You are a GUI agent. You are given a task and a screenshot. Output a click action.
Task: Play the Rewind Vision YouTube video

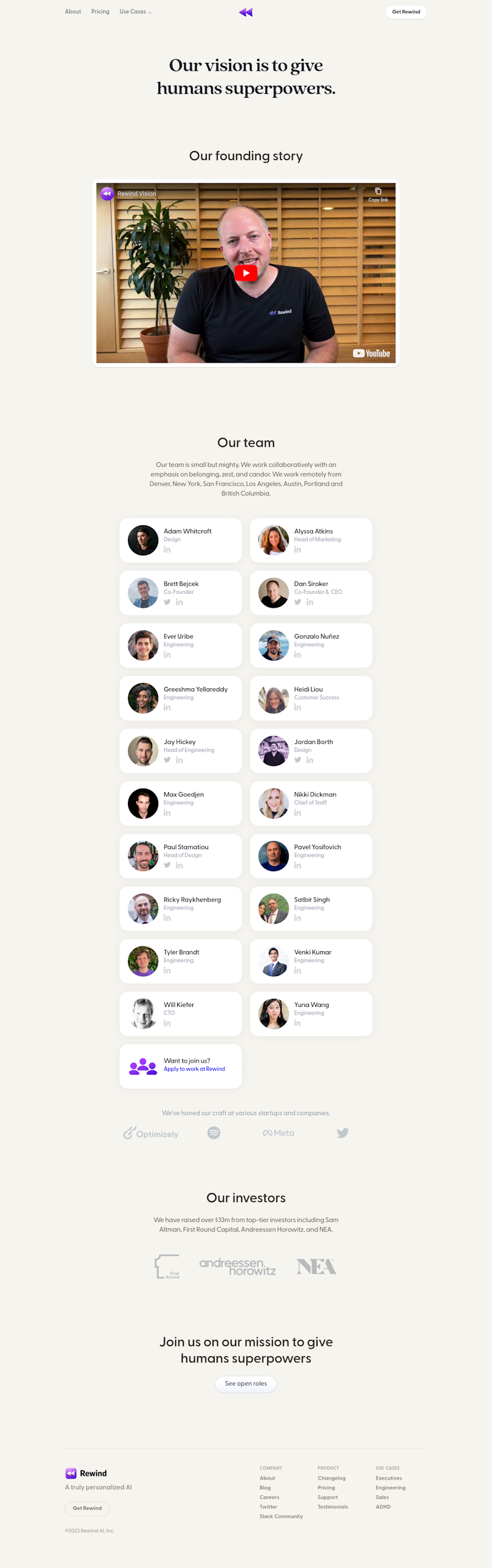coord(246,273)
